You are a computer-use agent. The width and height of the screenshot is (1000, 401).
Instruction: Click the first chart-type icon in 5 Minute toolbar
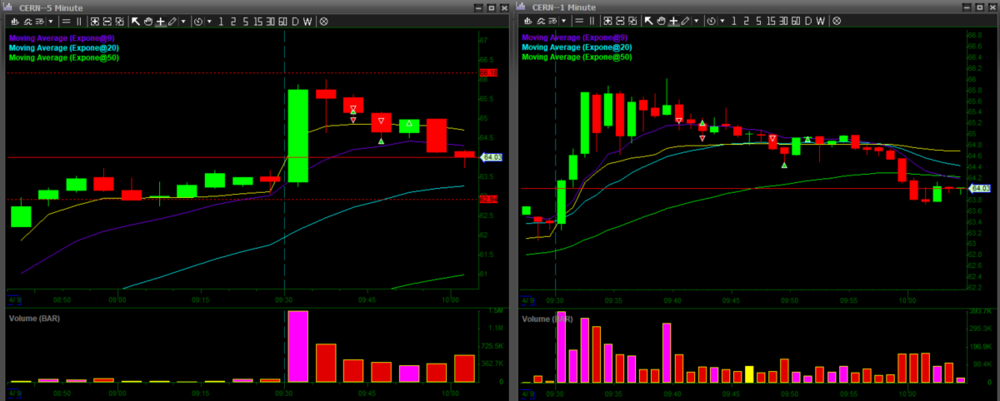tap(14, 21)
